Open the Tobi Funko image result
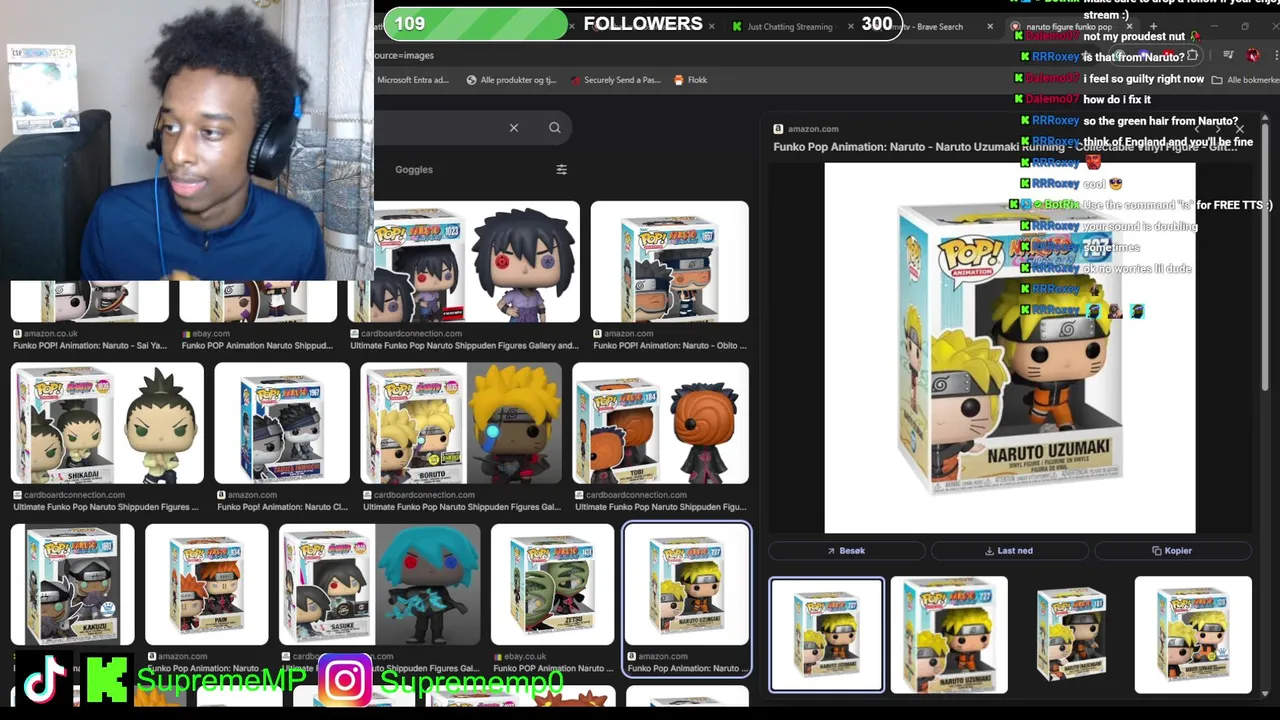The width and height of the screenshot is (1280, 720). coord(660,423)
